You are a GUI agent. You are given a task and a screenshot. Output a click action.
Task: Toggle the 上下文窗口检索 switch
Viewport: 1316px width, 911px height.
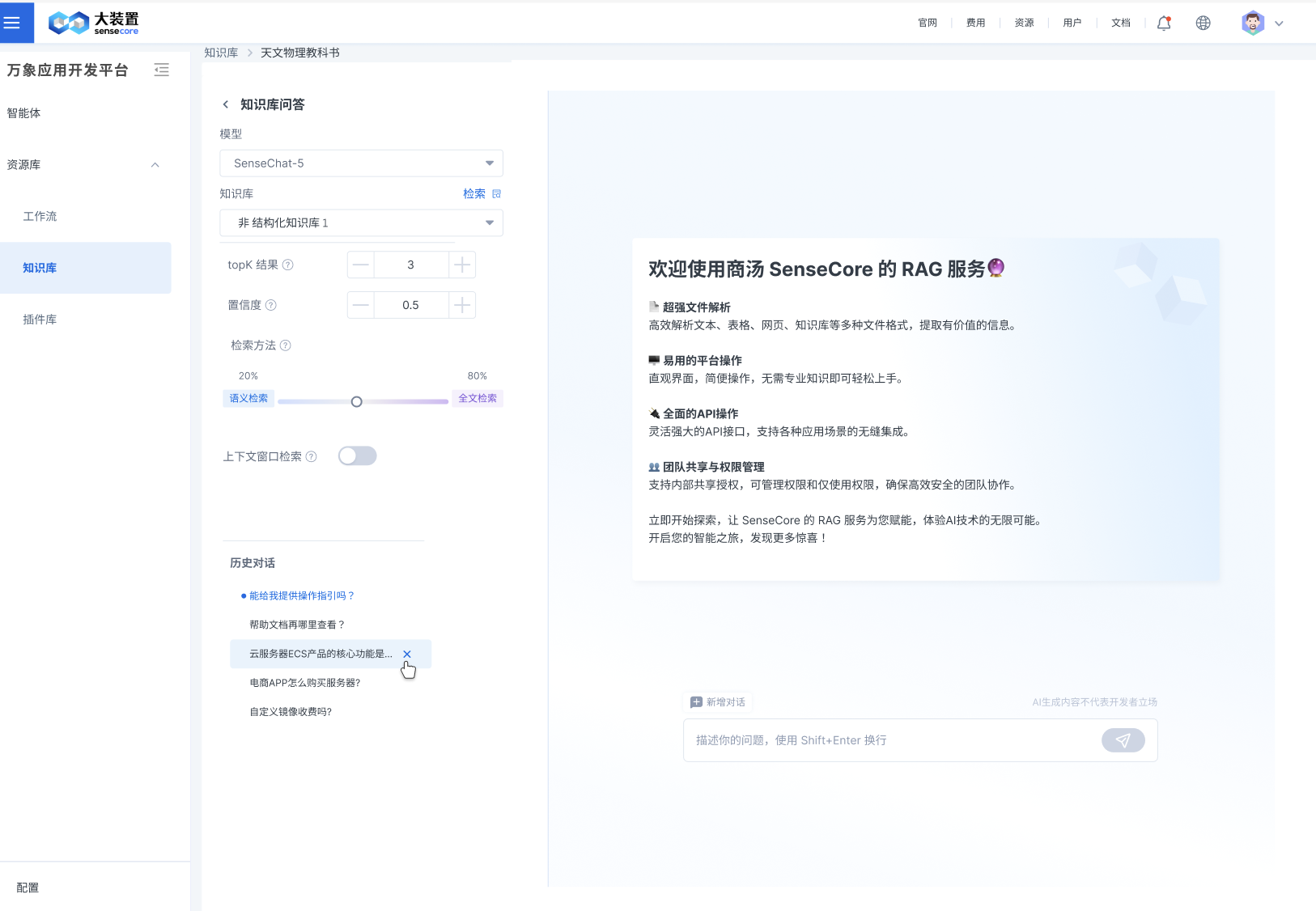(358, 456)
